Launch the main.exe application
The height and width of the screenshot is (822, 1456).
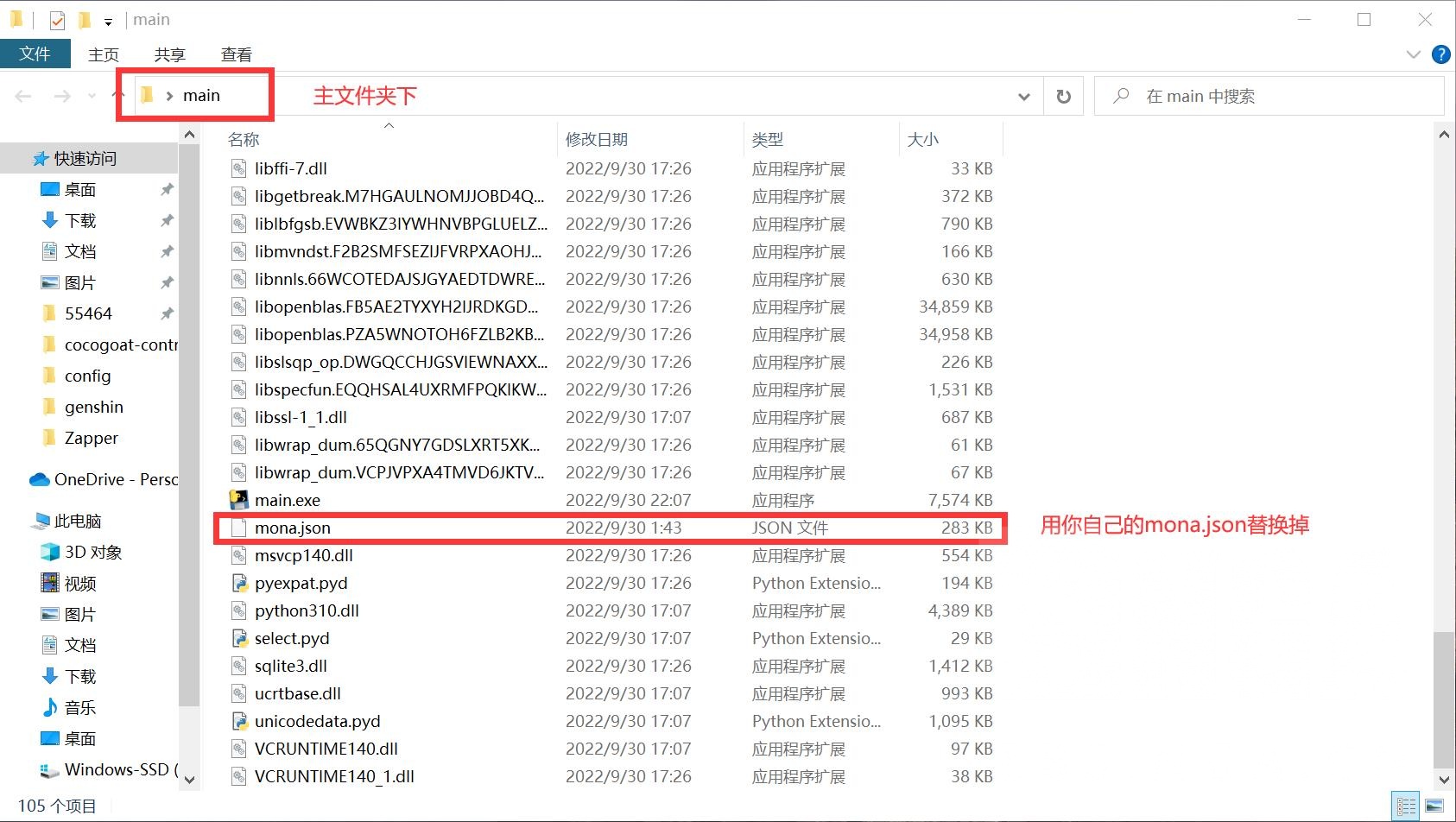coord(287,500)
